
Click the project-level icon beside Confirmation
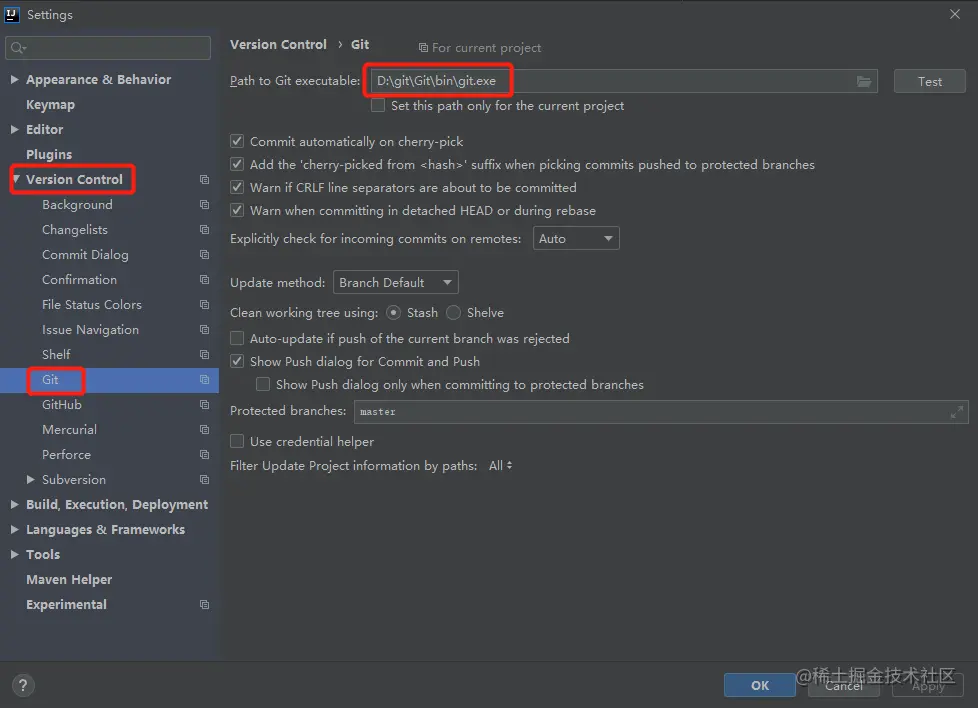coord(204,279)
